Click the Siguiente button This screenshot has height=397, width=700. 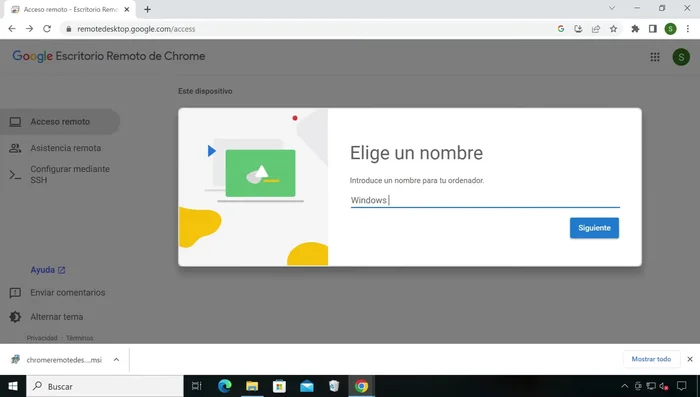594,228
